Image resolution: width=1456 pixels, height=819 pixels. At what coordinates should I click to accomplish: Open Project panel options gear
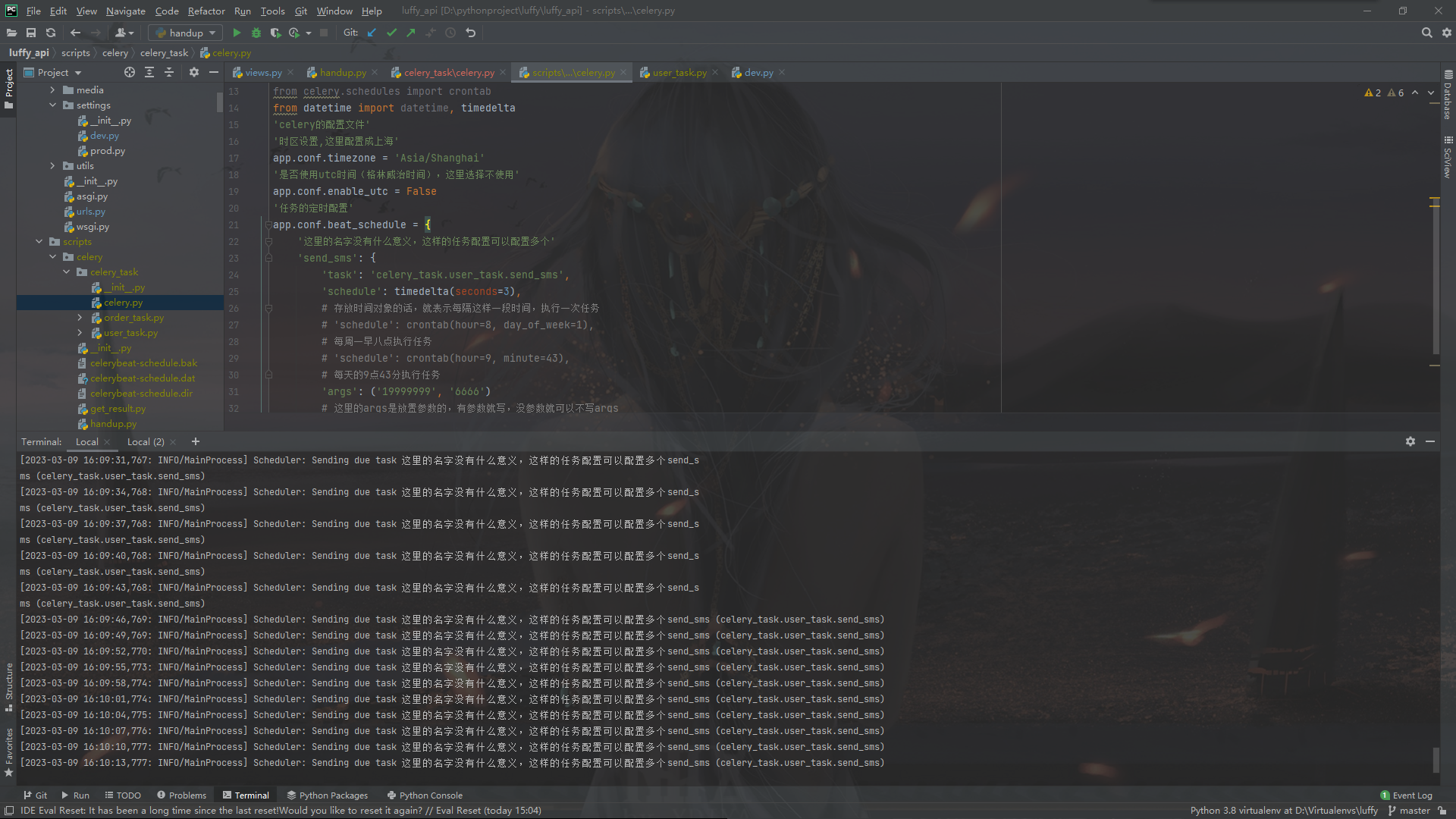[194, 72]
